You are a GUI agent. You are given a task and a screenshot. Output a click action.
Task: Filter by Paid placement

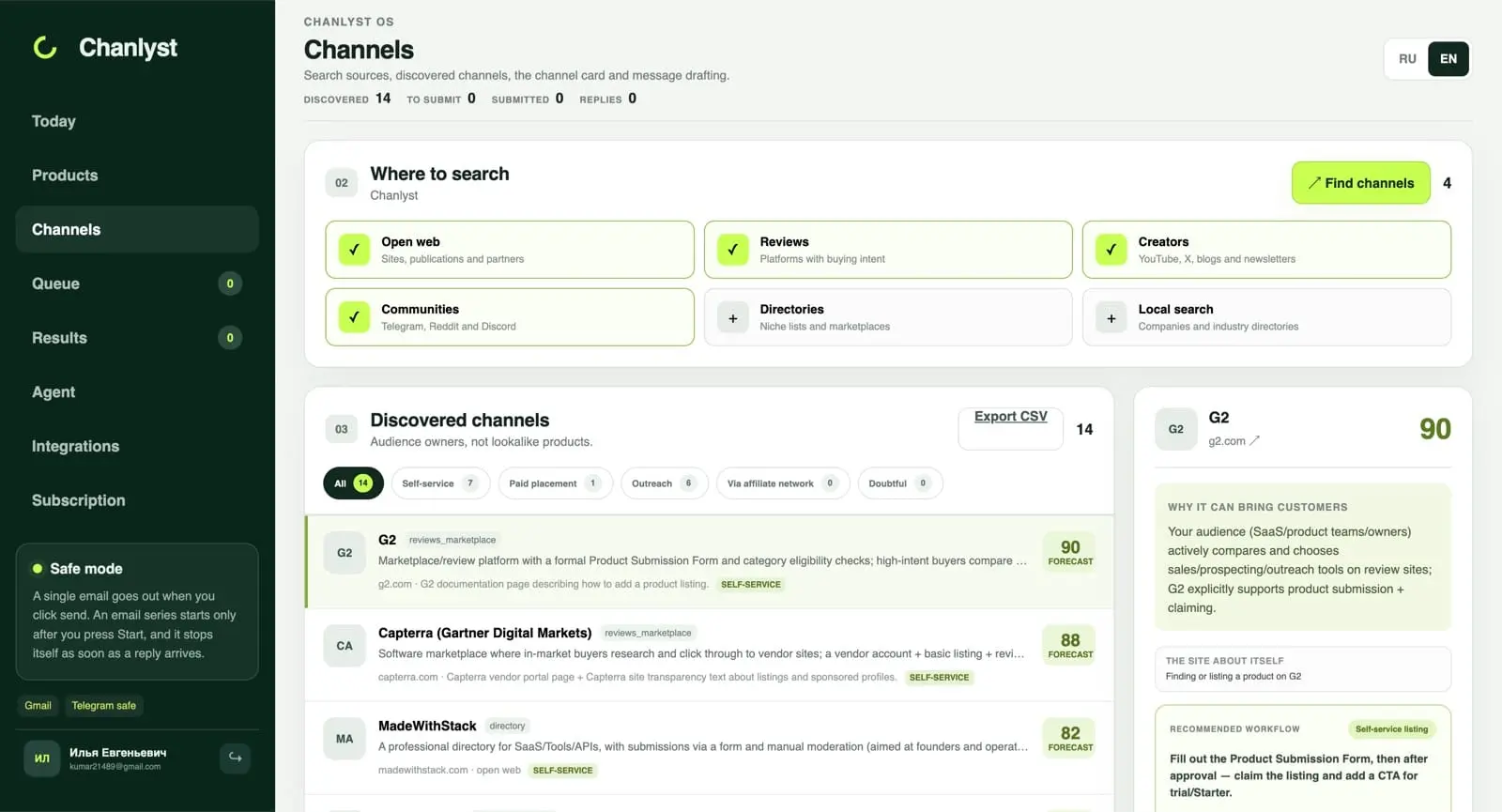(555, 483)
